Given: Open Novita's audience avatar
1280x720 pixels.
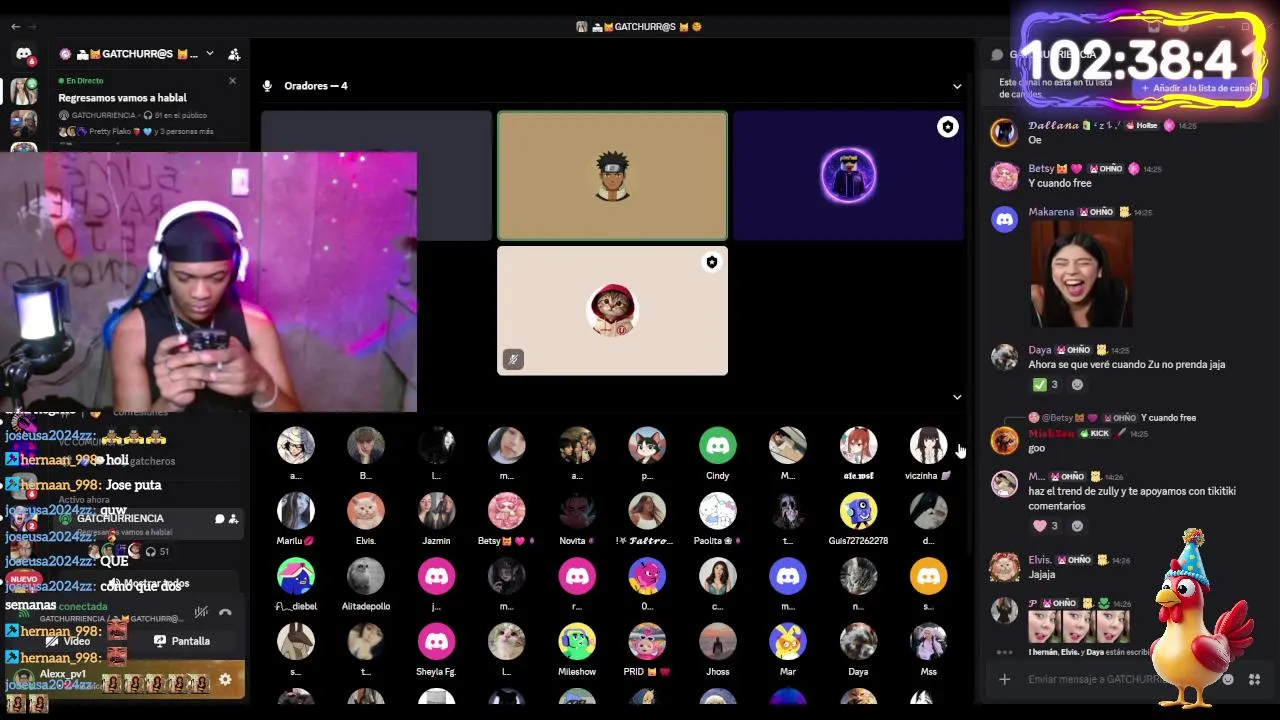Looking at the screenshot, I should tap(577, 511).
